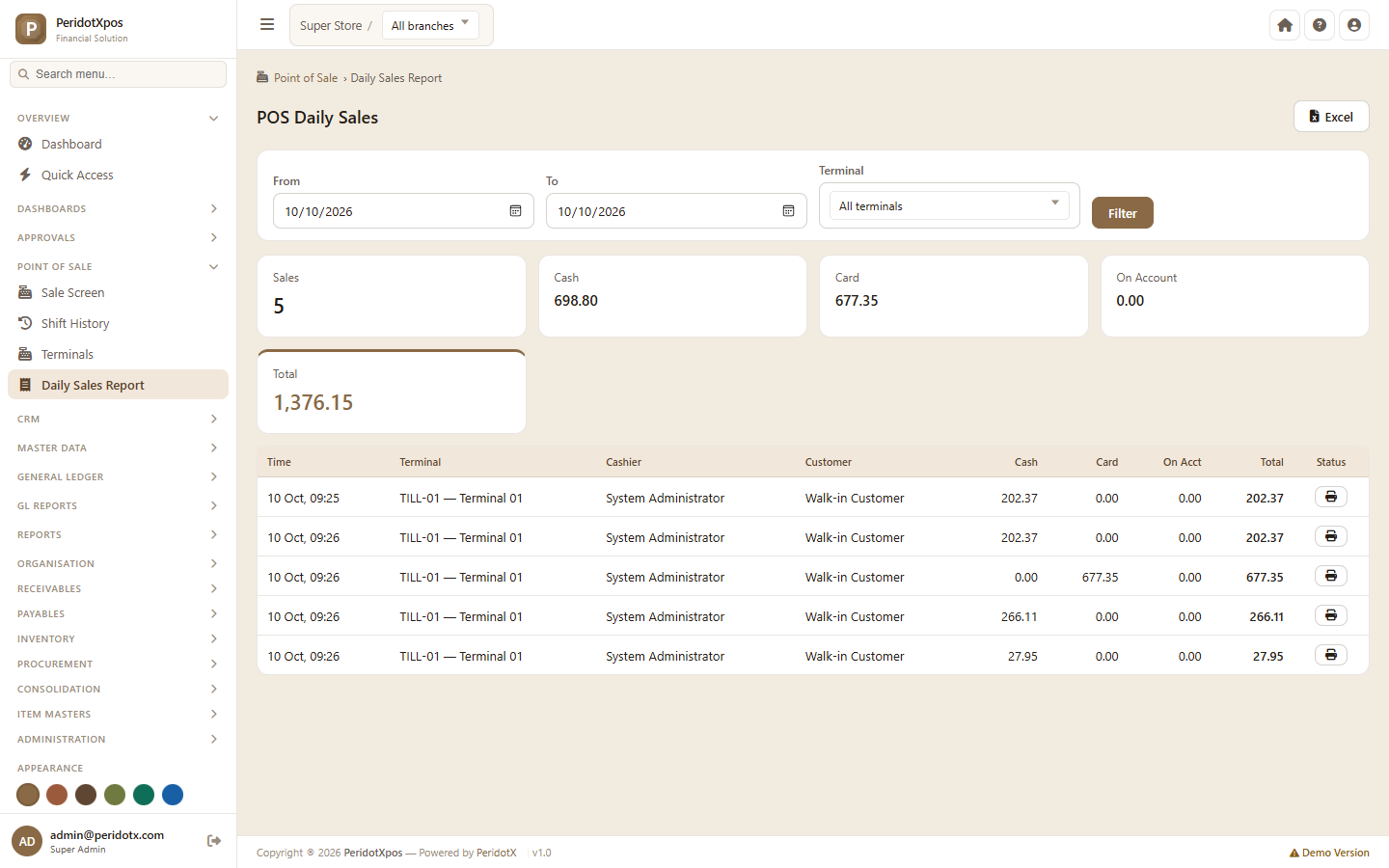Print receipt for the 27.95 sale
Image resolution: width=1389 pixels, height=868 pixels.
point(1331,655)
